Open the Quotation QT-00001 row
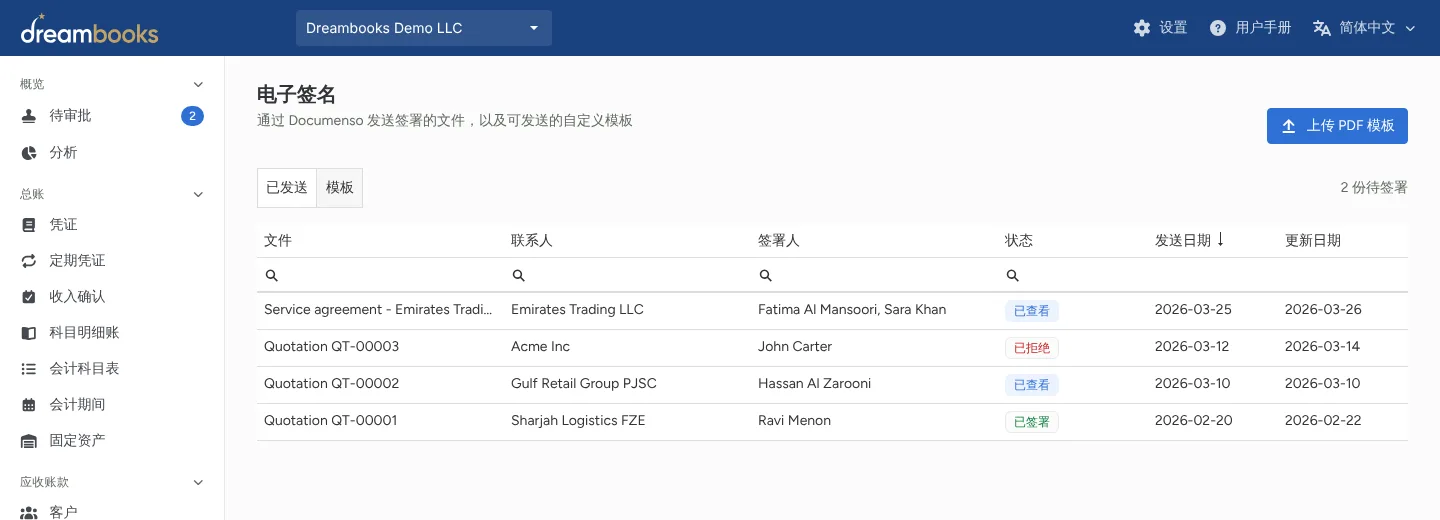Viewport: 1440px width, 520px height. (x=832, y=422)
